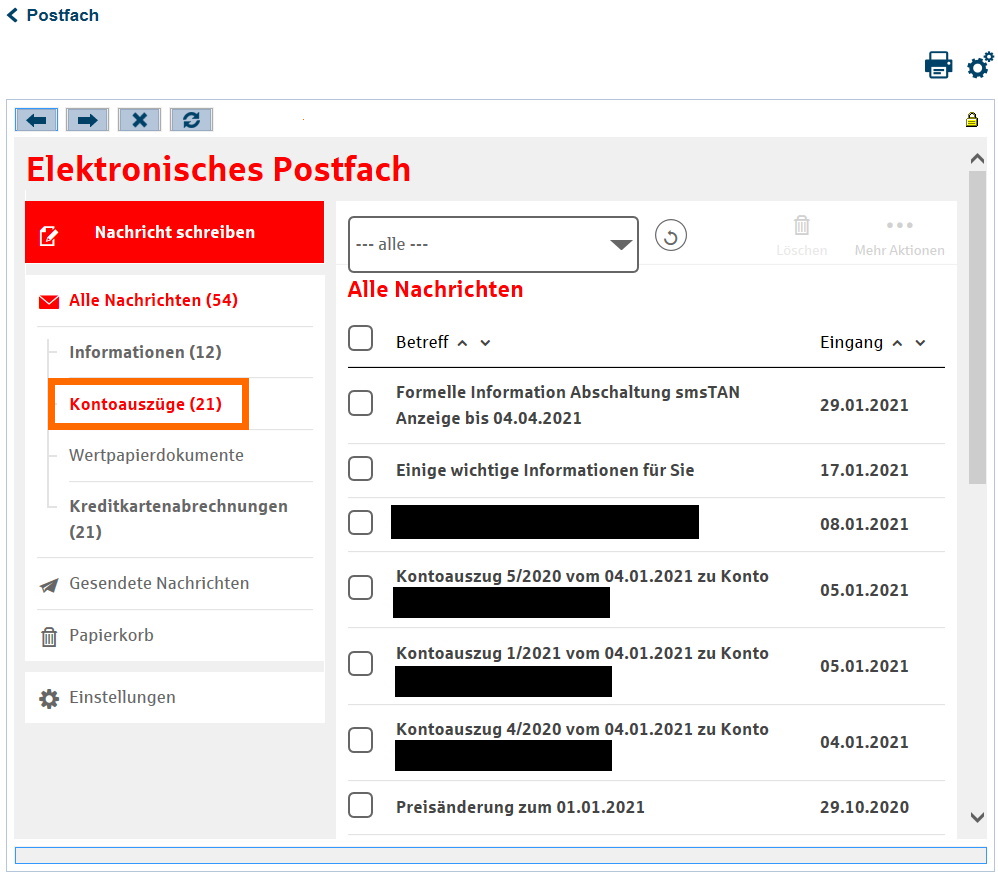Click the printer icon
The height and width of the screenshot is (874, 998).
938,66
